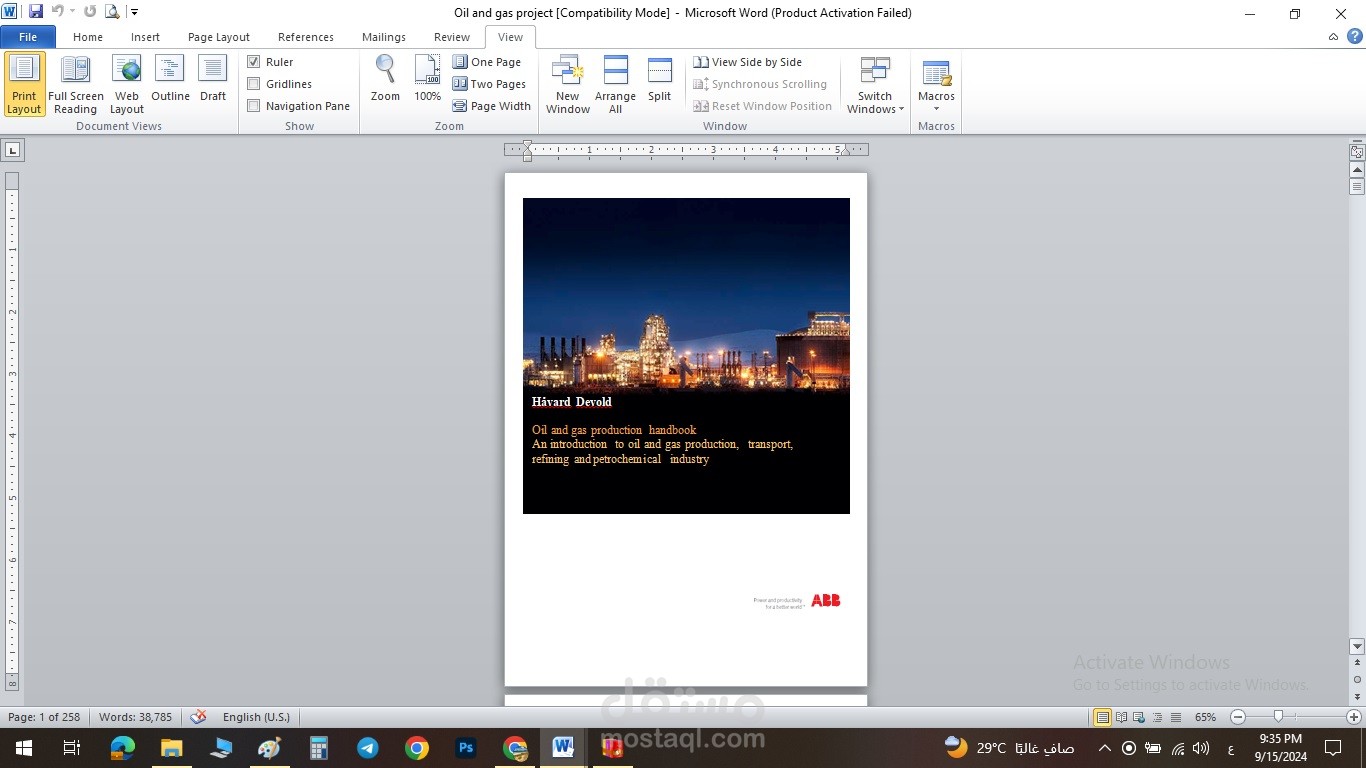Switch to Print Layout view in ribbon
Screen dimensions: 1366x768
click(24, 85)
